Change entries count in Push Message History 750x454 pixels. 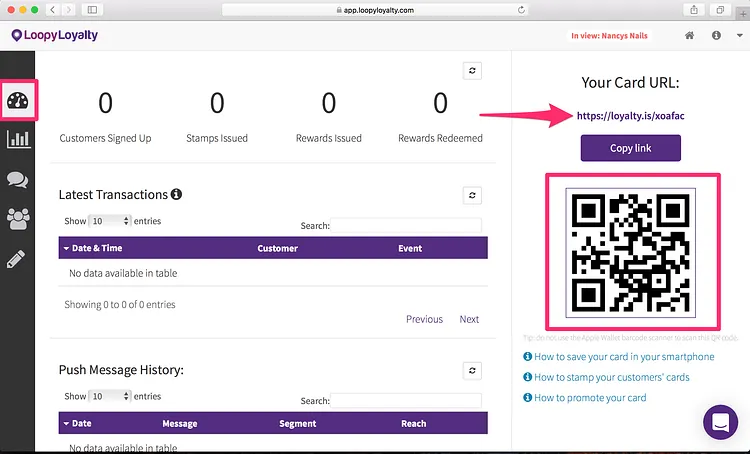click(x=110, y=396)
